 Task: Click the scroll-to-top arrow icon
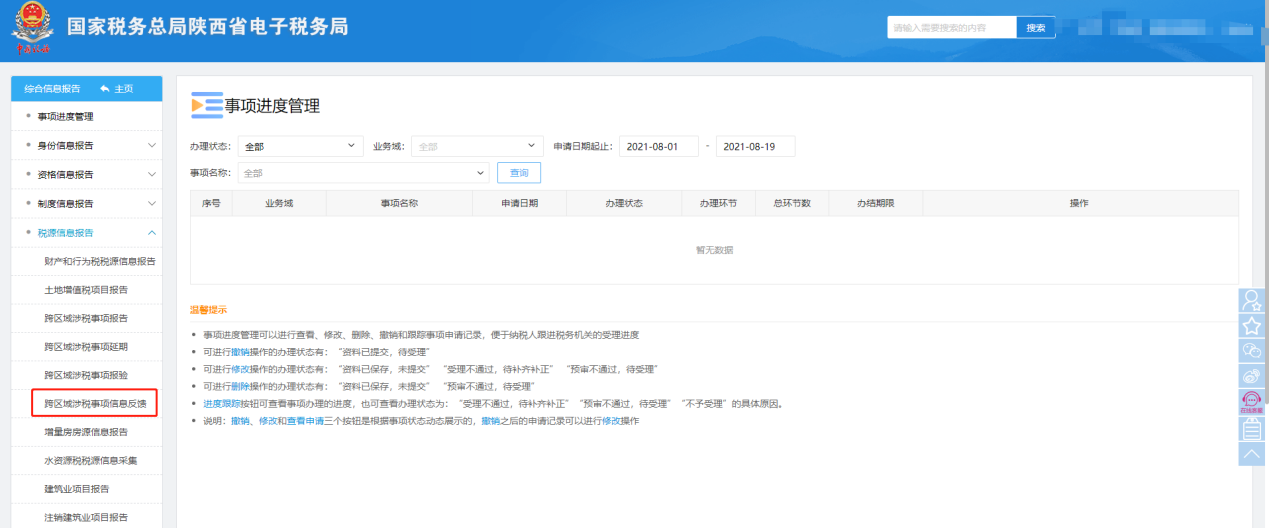tap(1251, 454)
